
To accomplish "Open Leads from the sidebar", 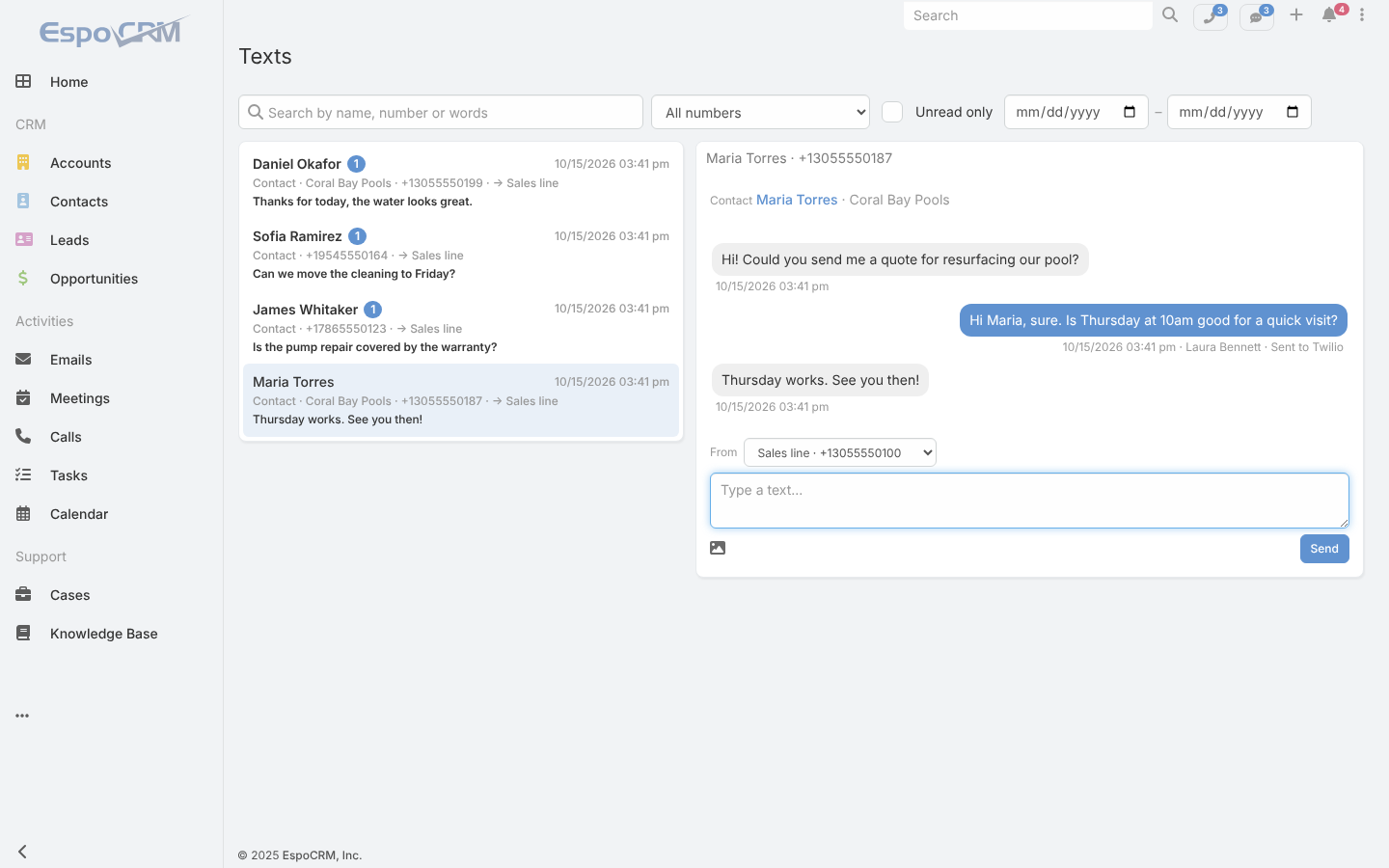I will [111, 240].
